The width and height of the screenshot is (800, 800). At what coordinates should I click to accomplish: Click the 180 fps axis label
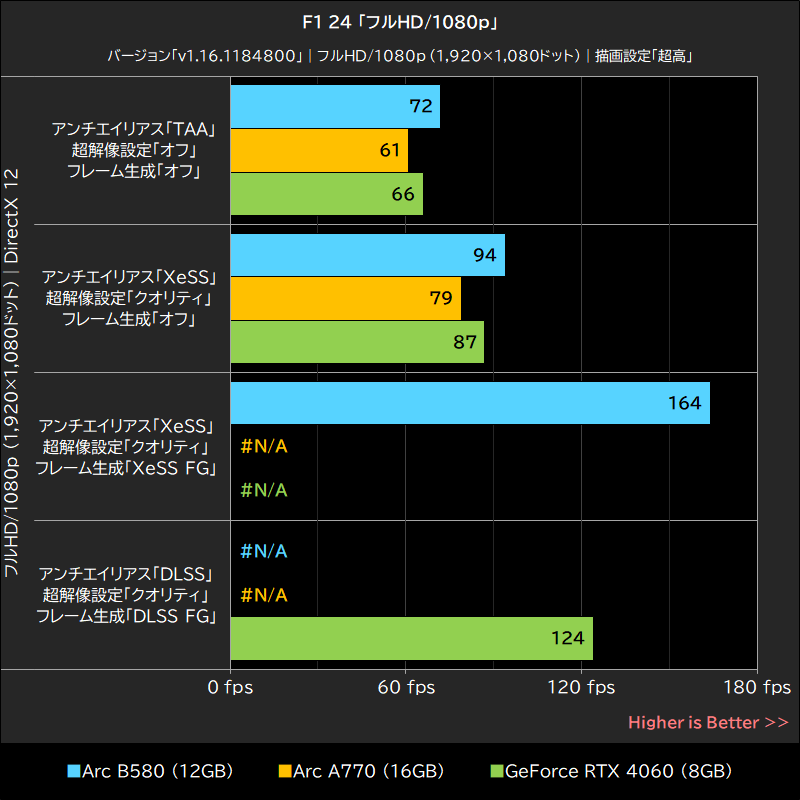pyautogui.click(x=757, y=688)
